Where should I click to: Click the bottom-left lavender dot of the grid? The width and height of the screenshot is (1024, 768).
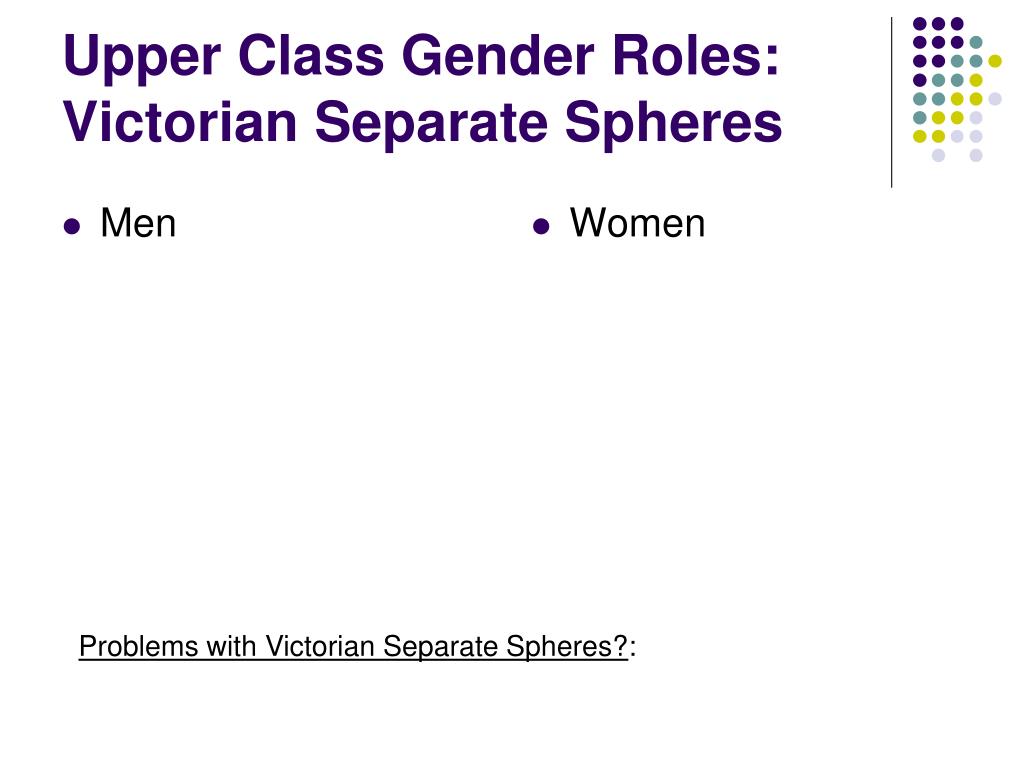pyautogui.click(x=938, y=155)
